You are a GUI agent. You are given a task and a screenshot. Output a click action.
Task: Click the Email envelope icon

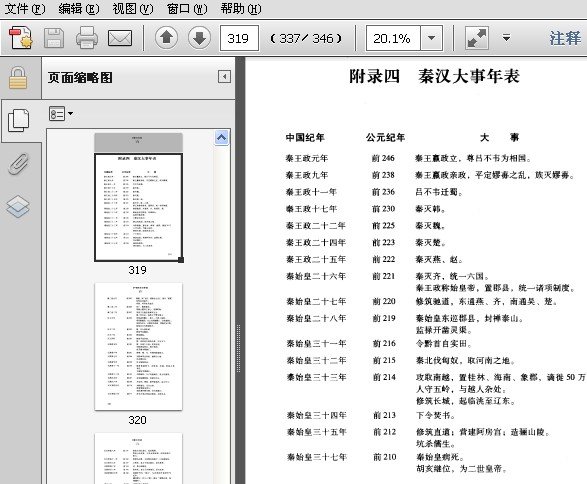coord(120,38)
